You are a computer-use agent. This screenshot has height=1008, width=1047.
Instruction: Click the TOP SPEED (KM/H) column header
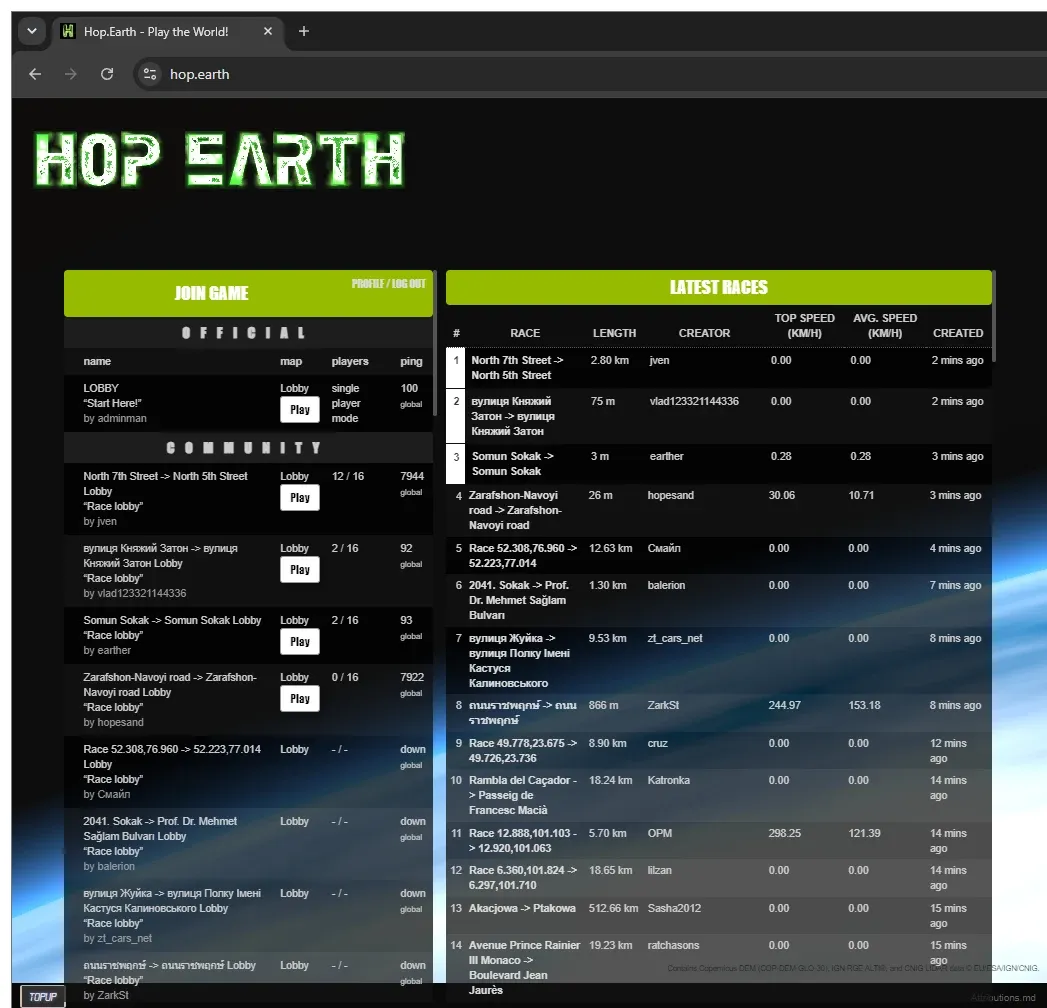click(x=804, y=326)
